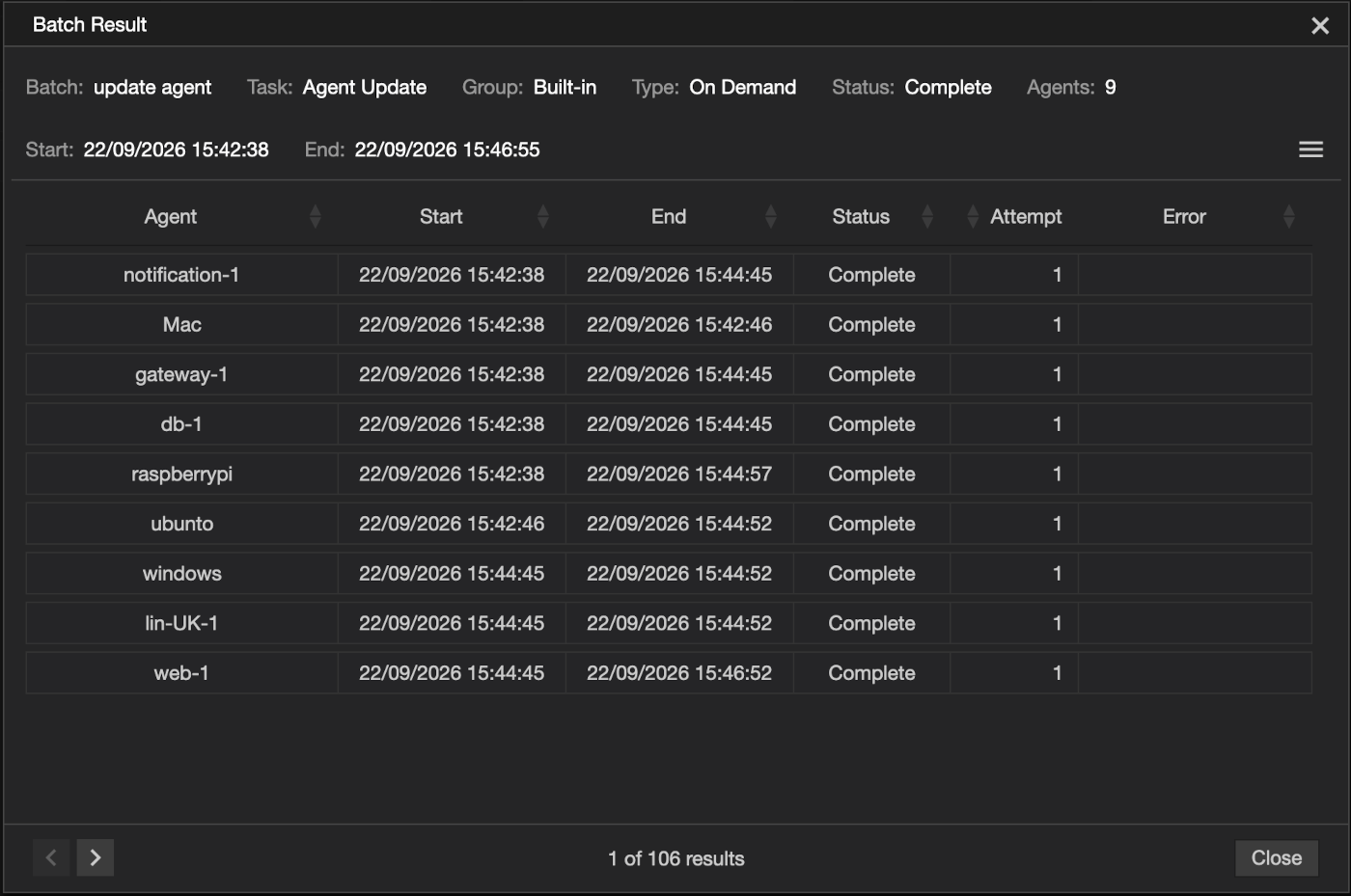Close the Batch Result dialog with X
The image size is (1351, 896).
click(1320, 26)
